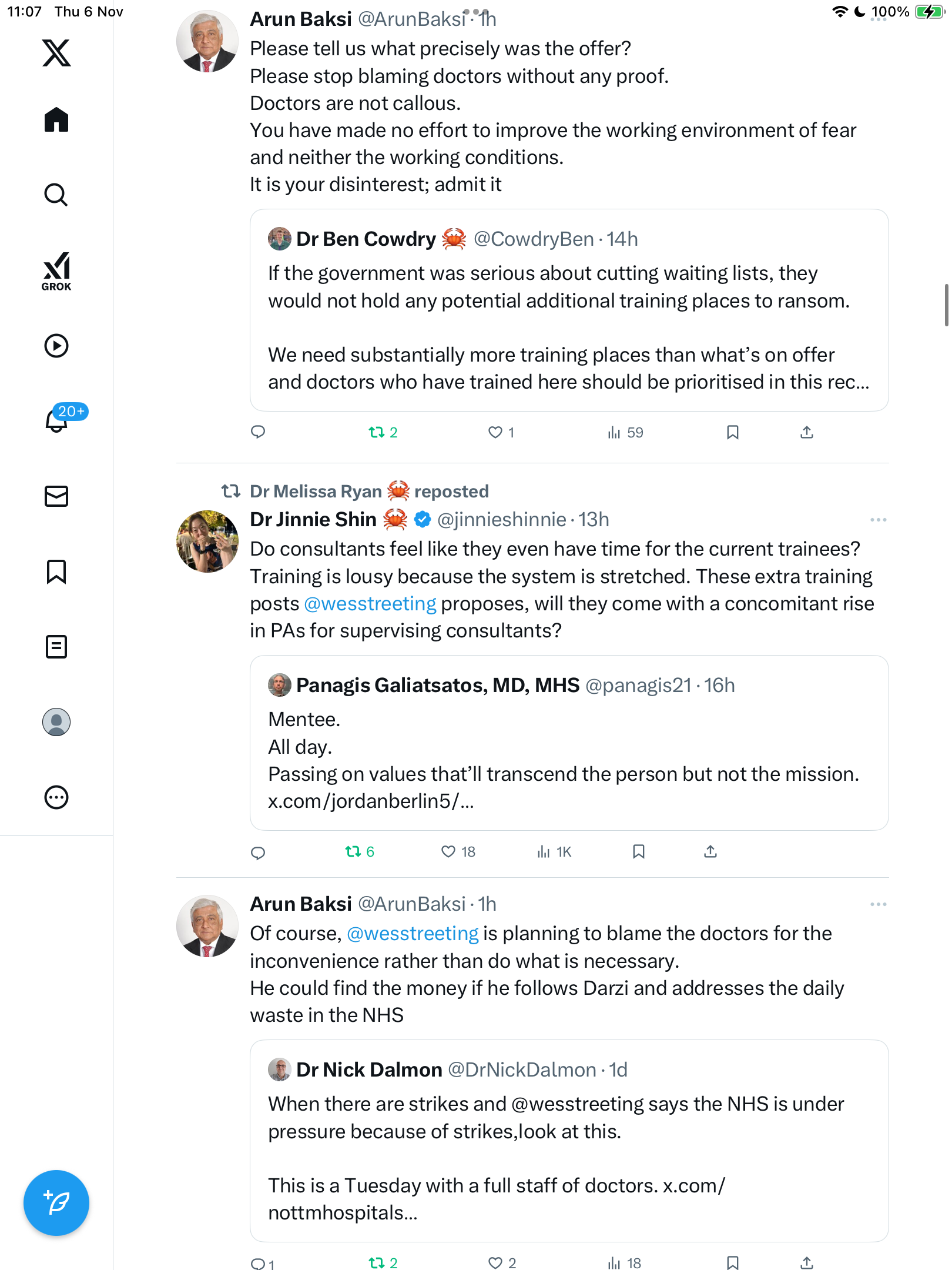The height and width of the screenshot is (1270, 952).
Task: Open more options on Arun Baksi's Darzi post
Action: 878,904
